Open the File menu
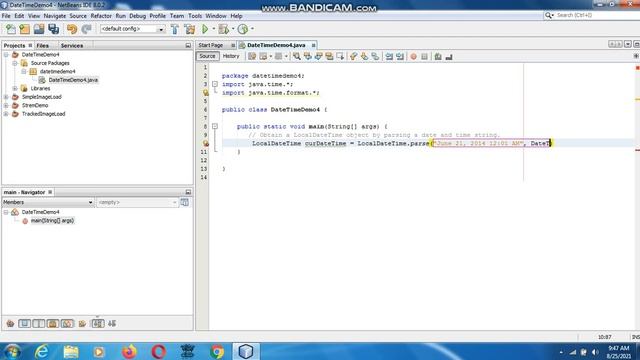This screenshot has height=360, width=640. (x=6, y=16)
